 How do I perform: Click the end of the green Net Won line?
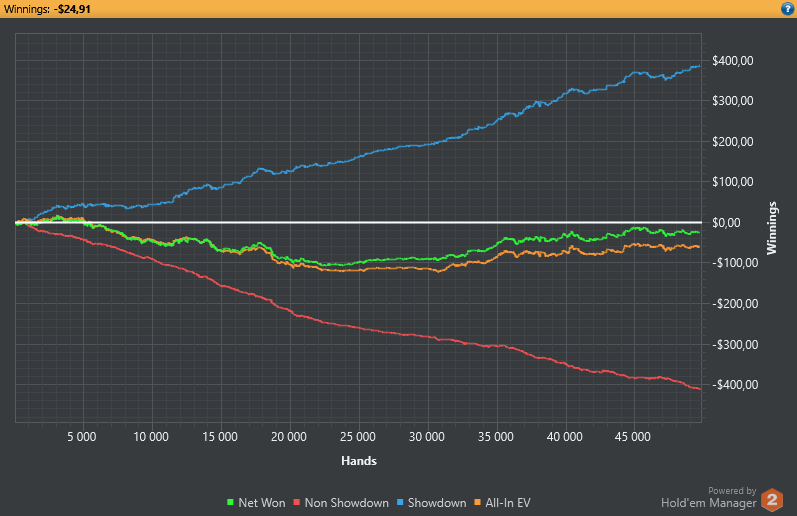coord(698,232)
